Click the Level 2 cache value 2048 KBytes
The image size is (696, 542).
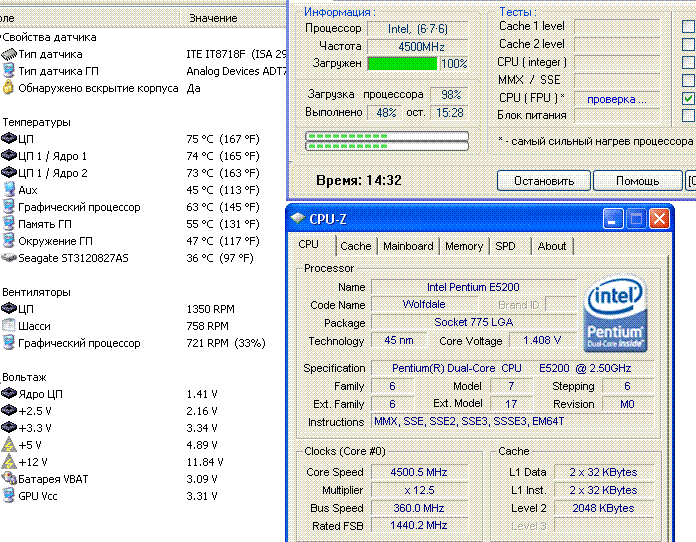coord(603,508)
